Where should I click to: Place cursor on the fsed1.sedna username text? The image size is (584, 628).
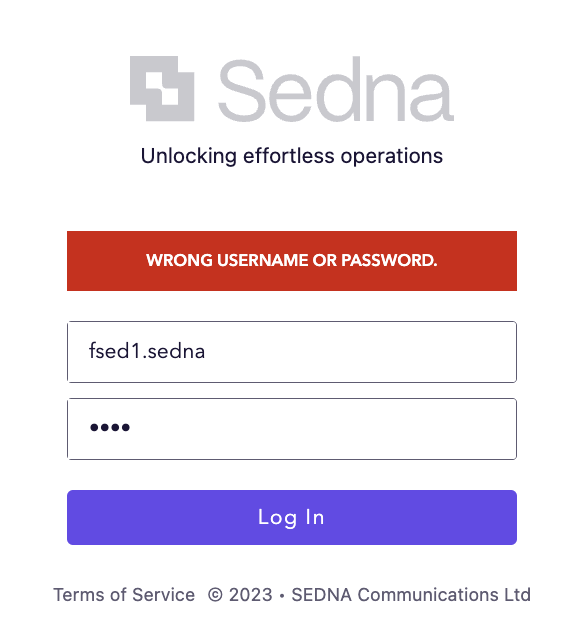click(147, 351)
